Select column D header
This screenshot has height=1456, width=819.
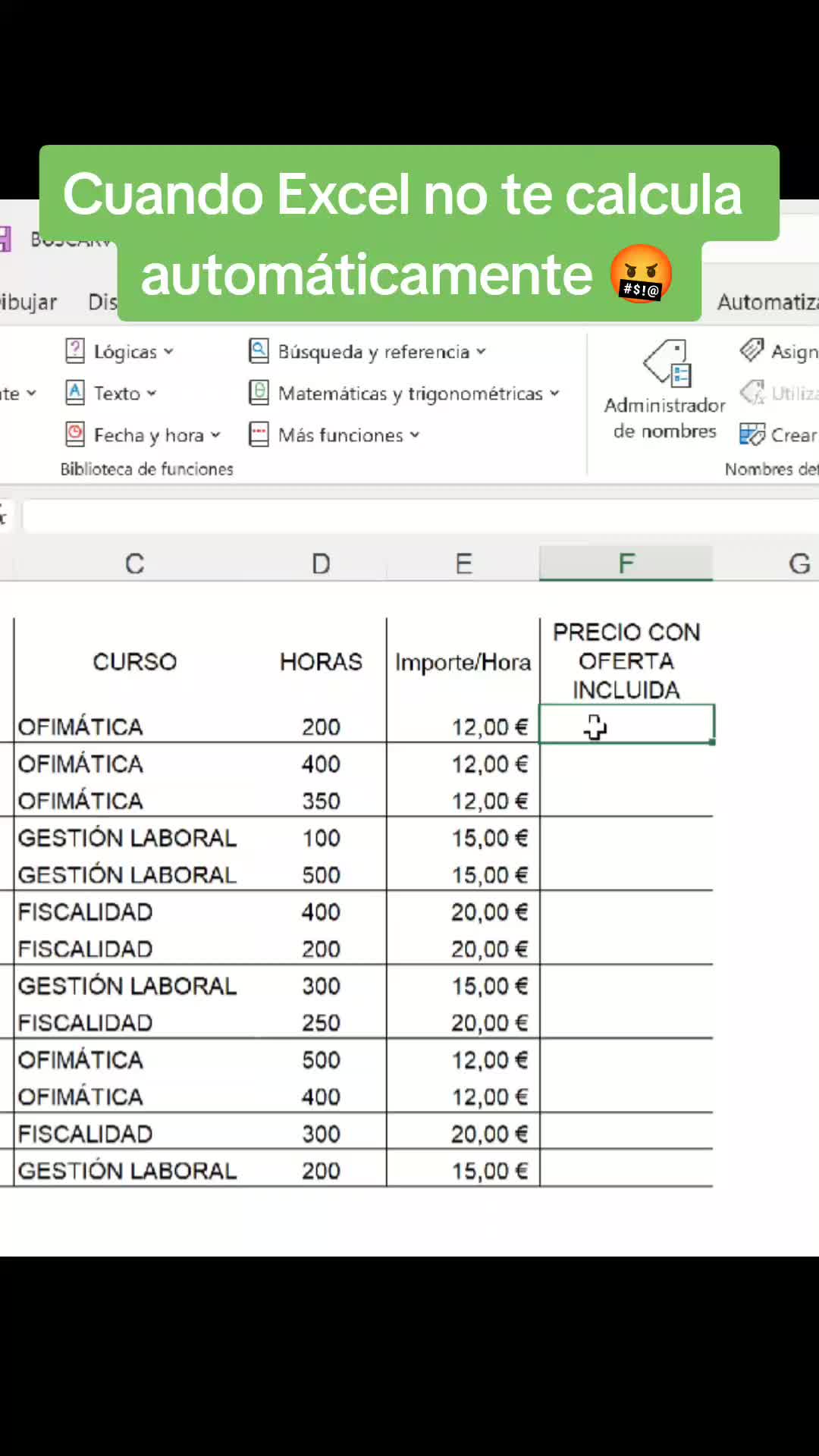point(321,563)
